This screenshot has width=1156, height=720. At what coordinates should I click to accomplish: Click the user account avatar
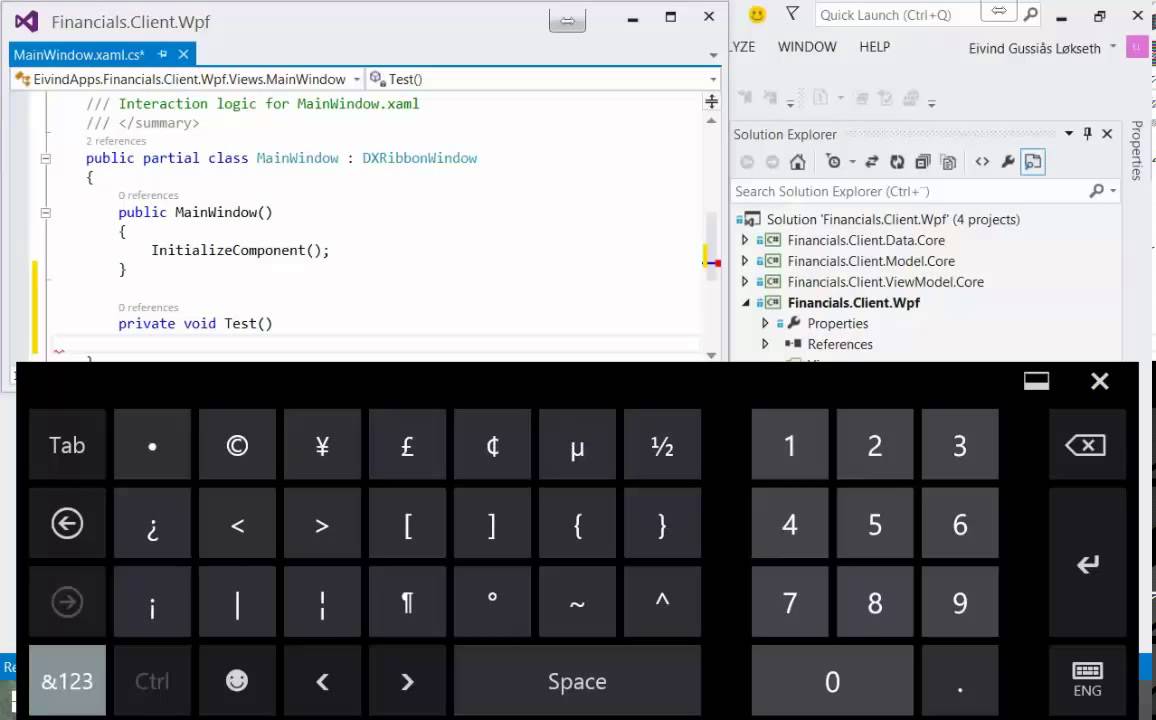tap(1137, 47)
